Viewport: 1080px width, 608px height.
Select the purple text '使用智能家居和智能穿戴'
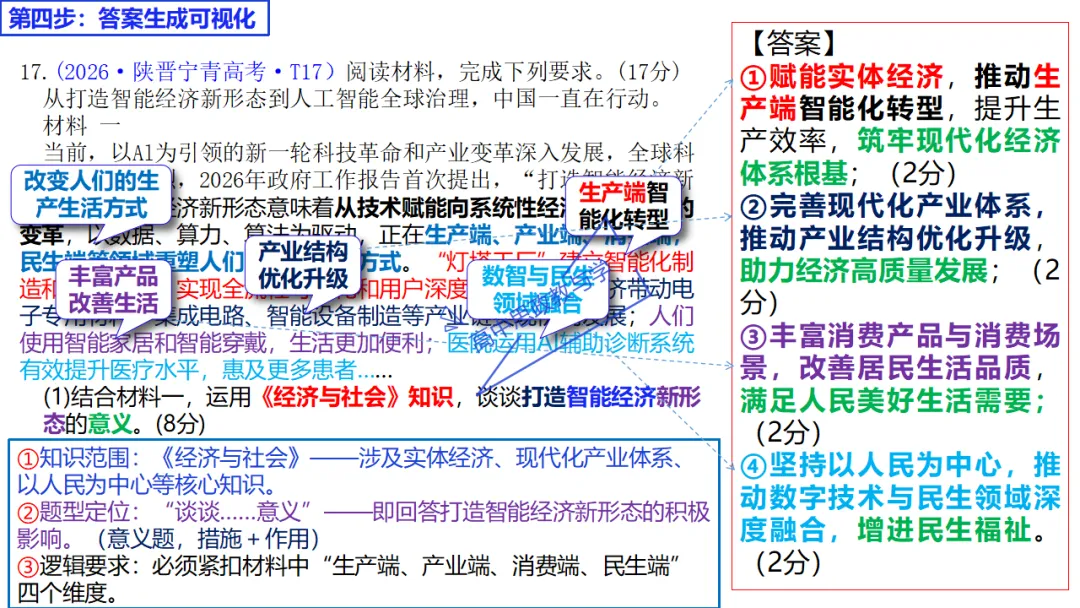point(143,342)
